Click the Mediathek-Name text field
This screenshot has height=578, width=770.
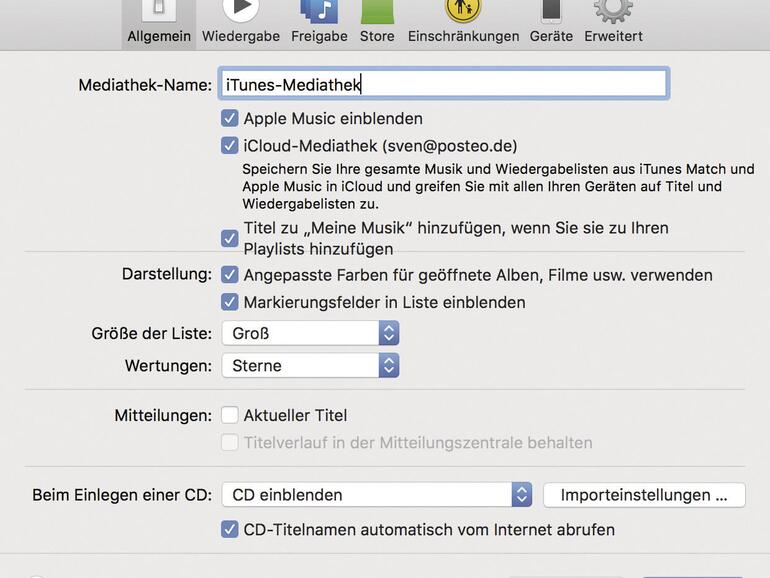point(444,84)
